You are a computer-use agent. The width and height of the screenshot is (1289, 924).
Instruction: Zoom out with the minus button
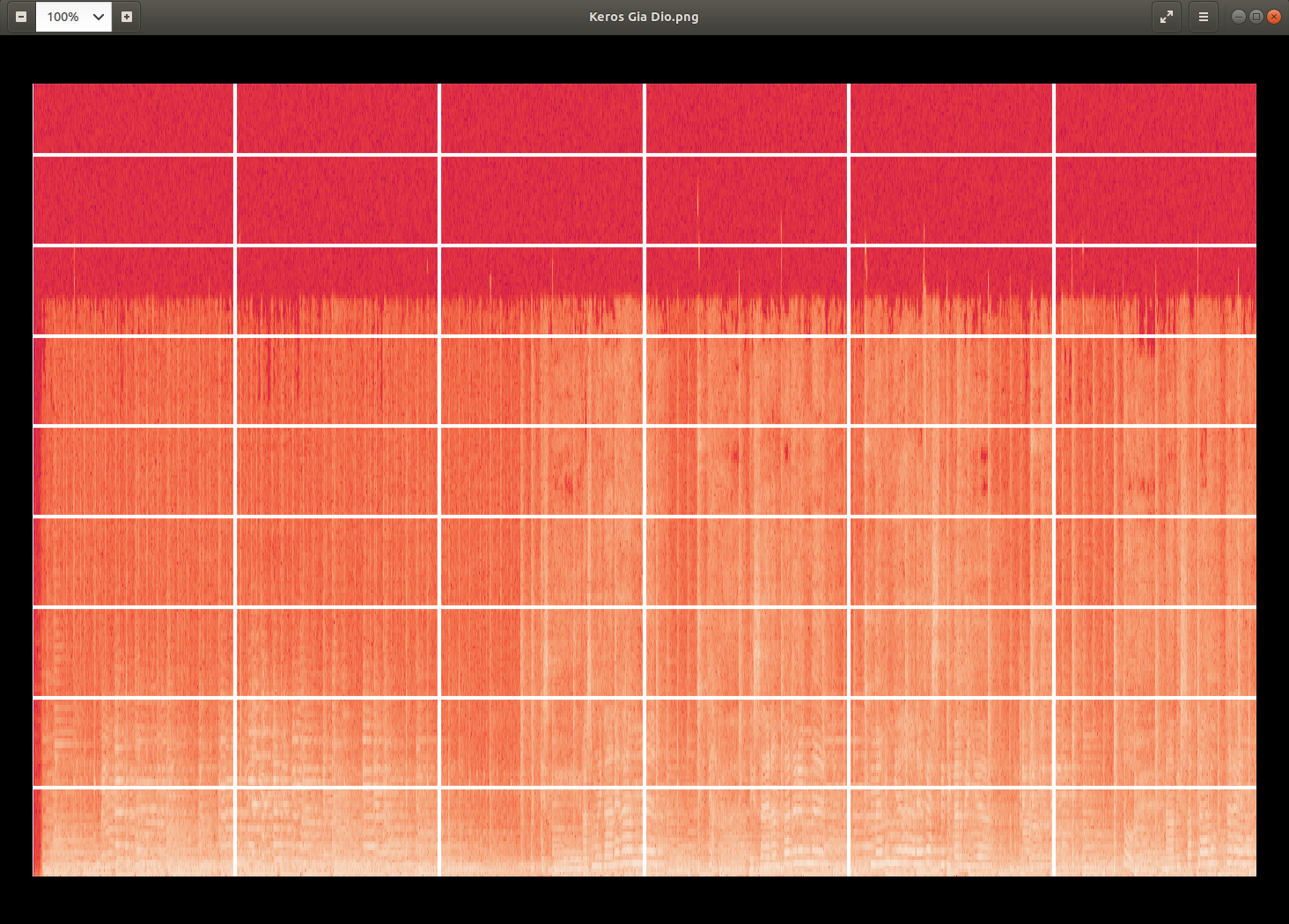click(21, 17)
